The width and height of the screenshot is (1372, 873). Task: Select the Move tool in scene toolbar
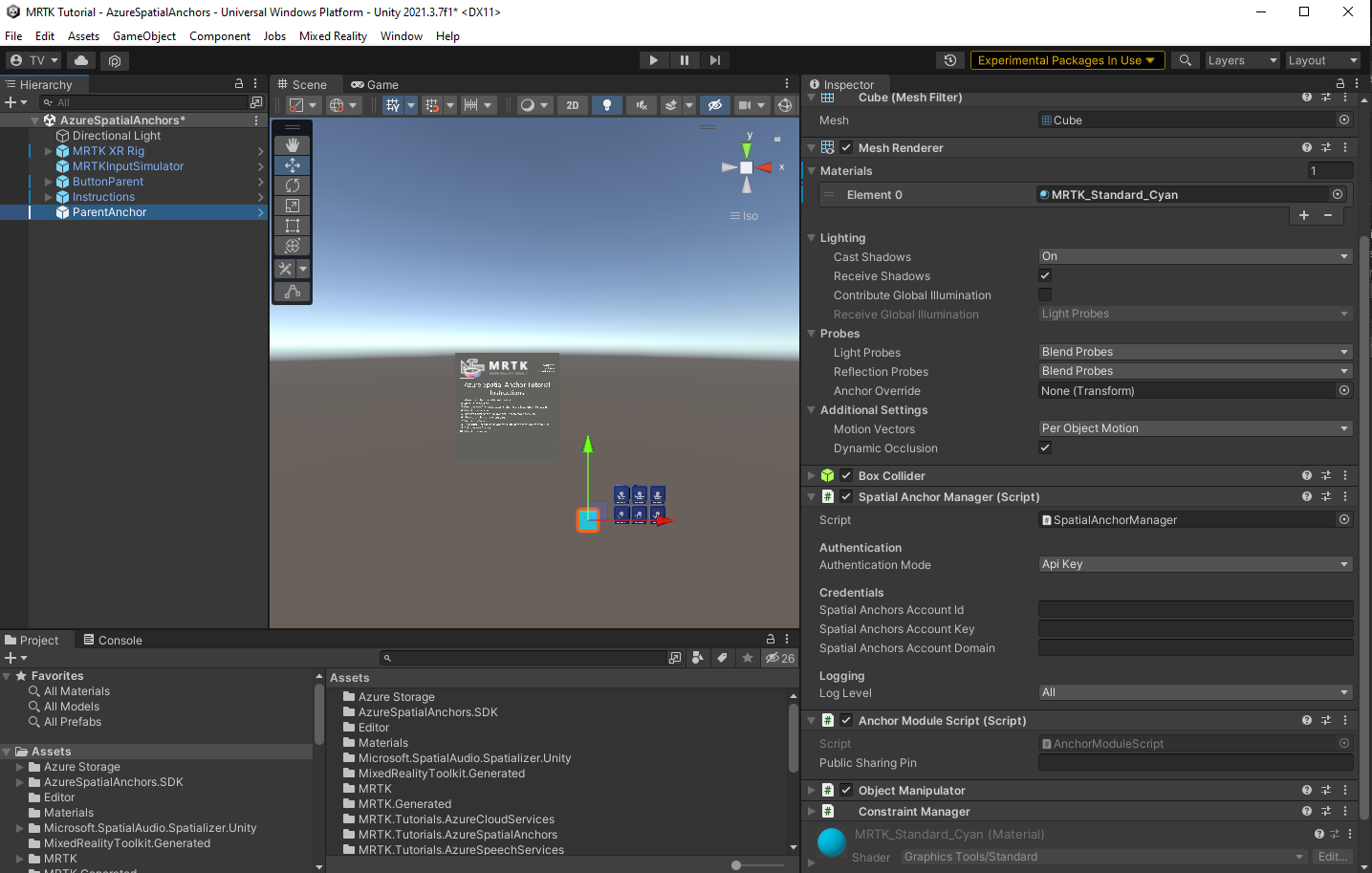(293, 165)
